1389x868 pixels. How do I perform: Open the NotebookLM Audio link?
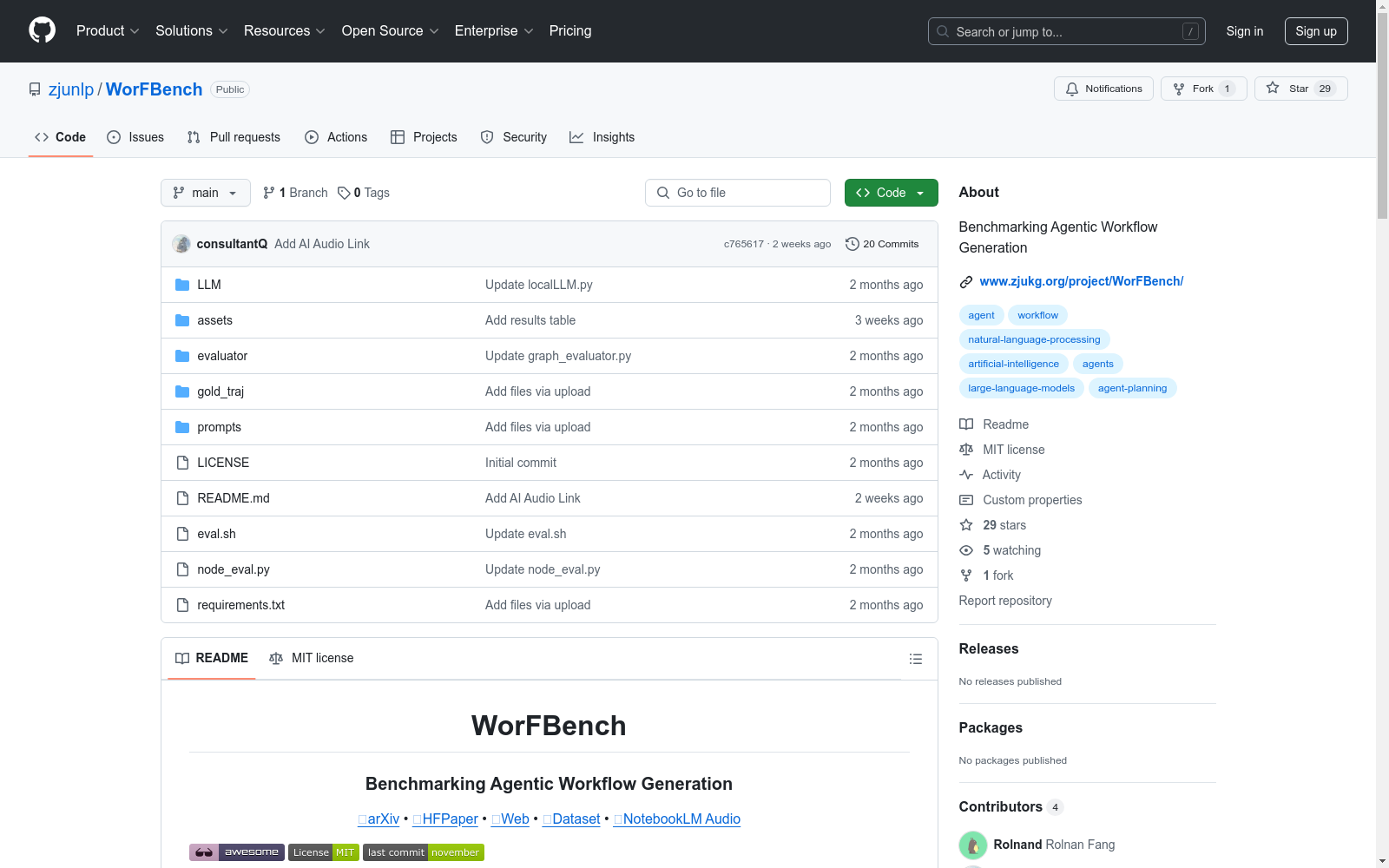[x=677, y=819]
